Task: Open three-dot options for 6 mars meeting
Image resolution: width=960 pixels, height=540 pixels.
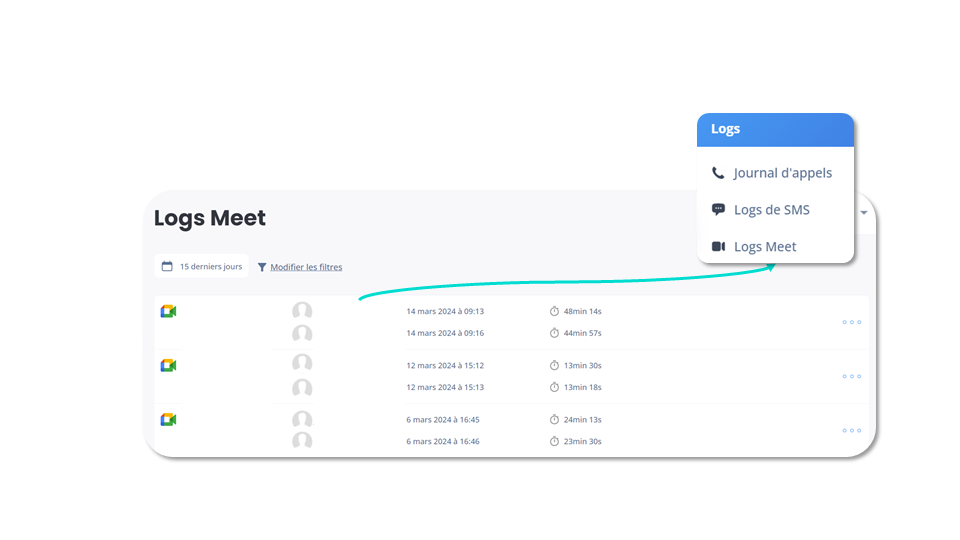Action: (852, 430)
